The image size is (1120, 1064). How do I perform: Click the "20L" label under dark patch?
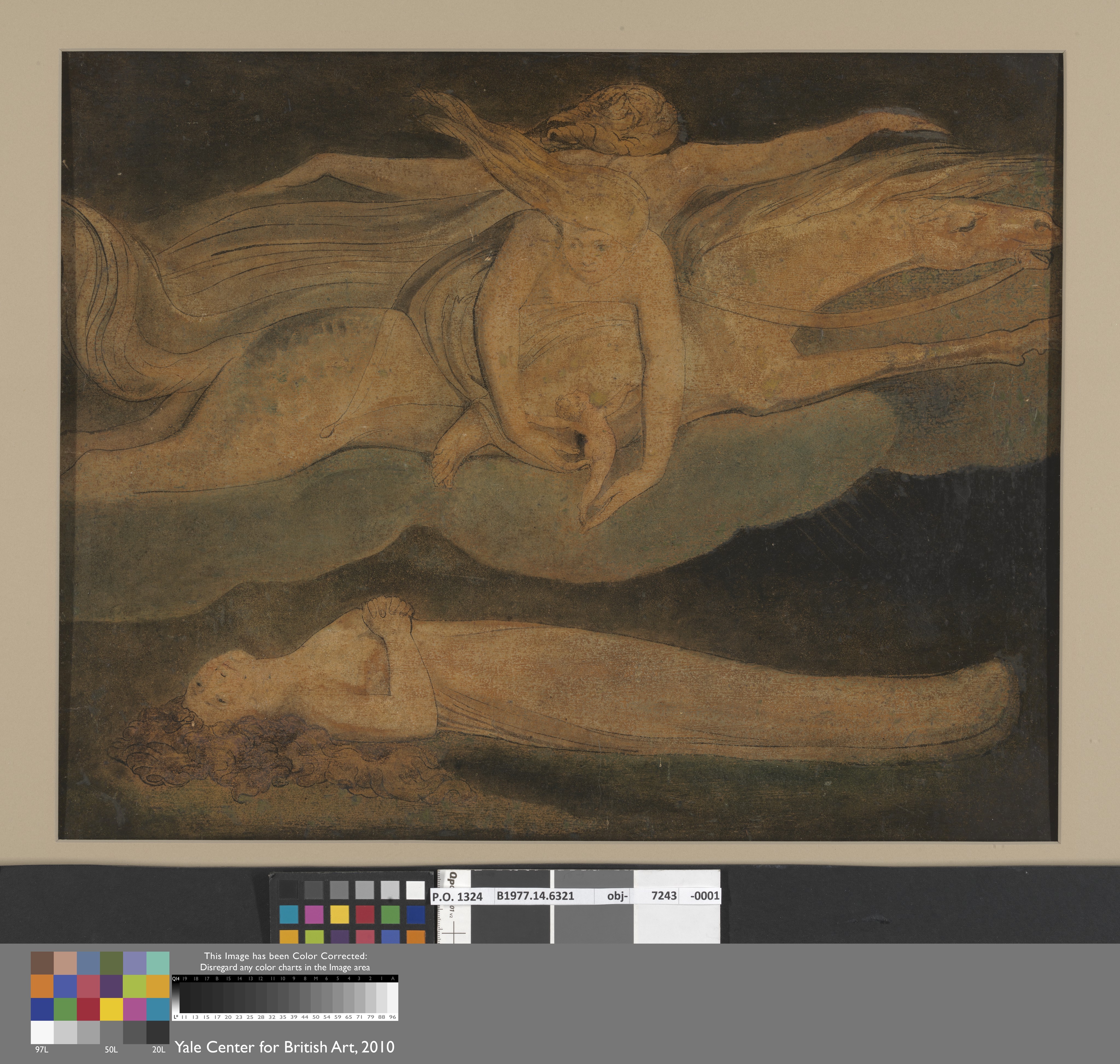click(158, 1050)
